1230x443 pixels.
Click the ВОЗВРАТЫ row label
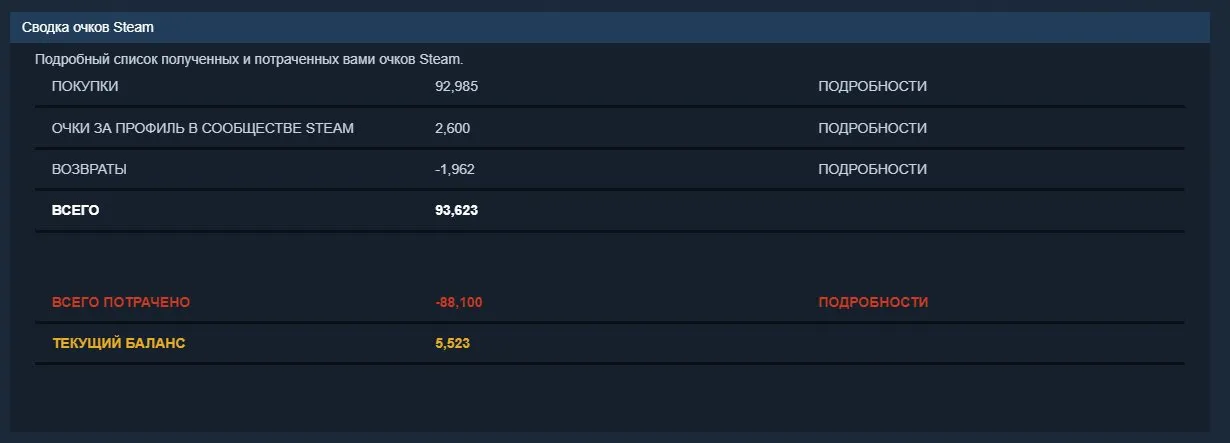click(x=89, y=169)
